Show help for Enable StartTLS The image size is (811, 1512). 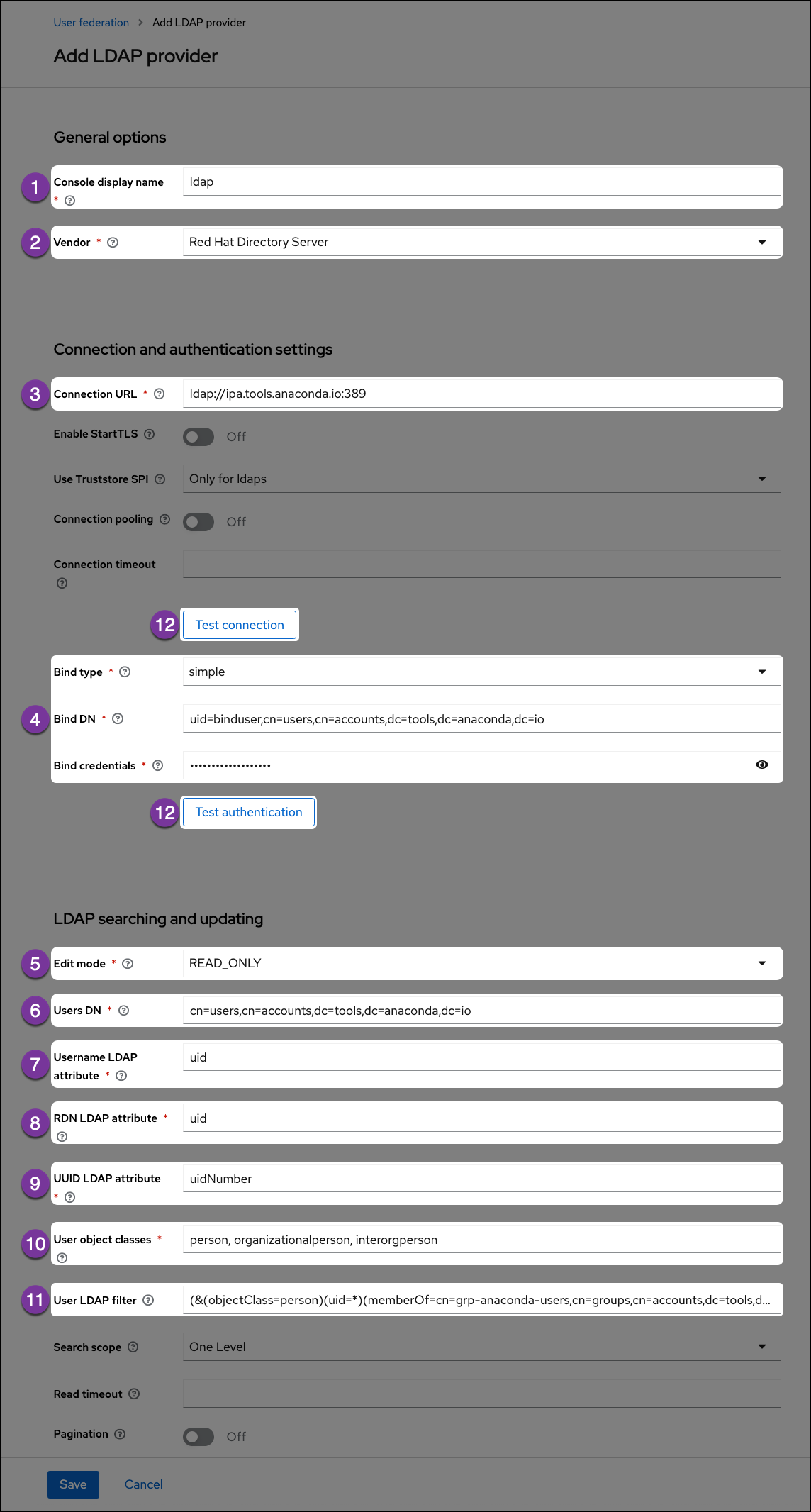tap(150, 434)
